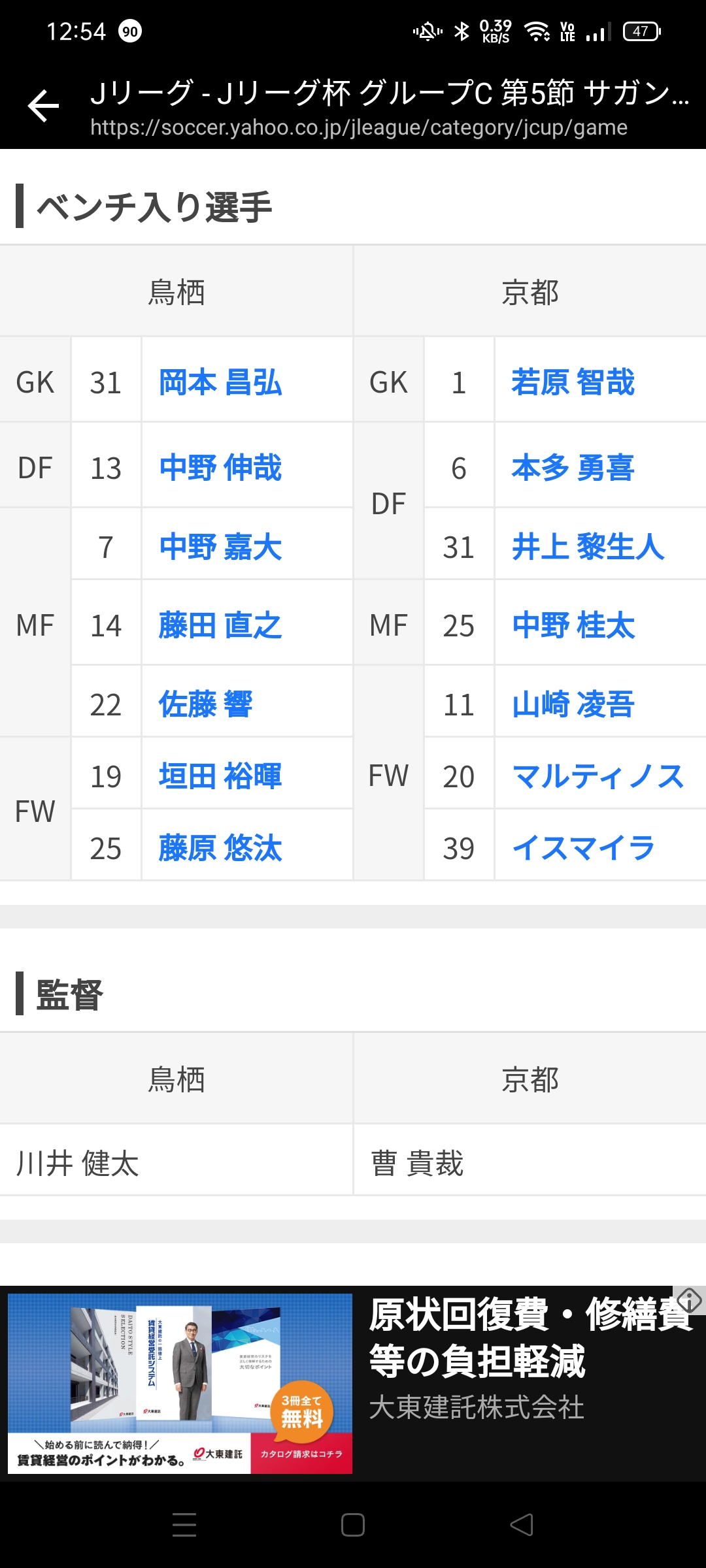This screenshot has height=1568, width=706.
Task: Tap 藤田 直之 in Tosu midfielders
Action: point(220,626)
